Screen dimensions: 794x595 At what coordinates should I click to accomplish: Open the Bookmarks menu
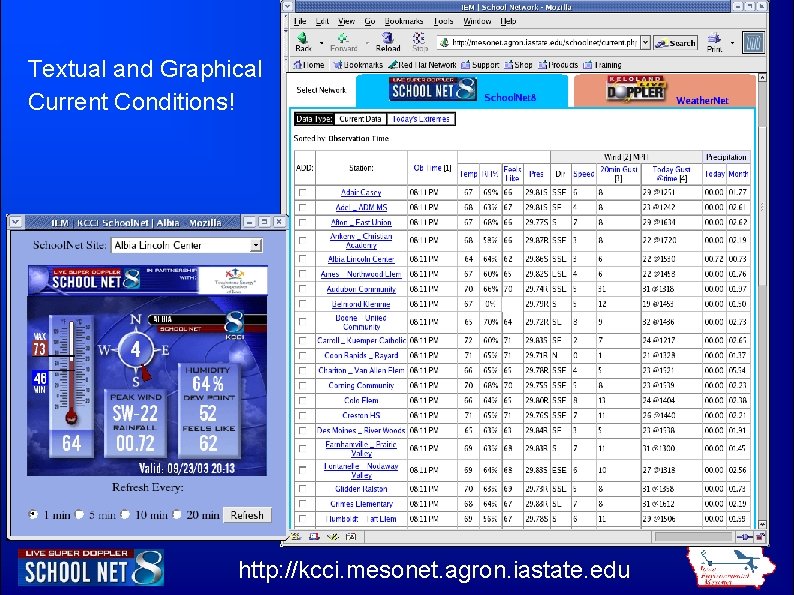click(x=404, y=21)
